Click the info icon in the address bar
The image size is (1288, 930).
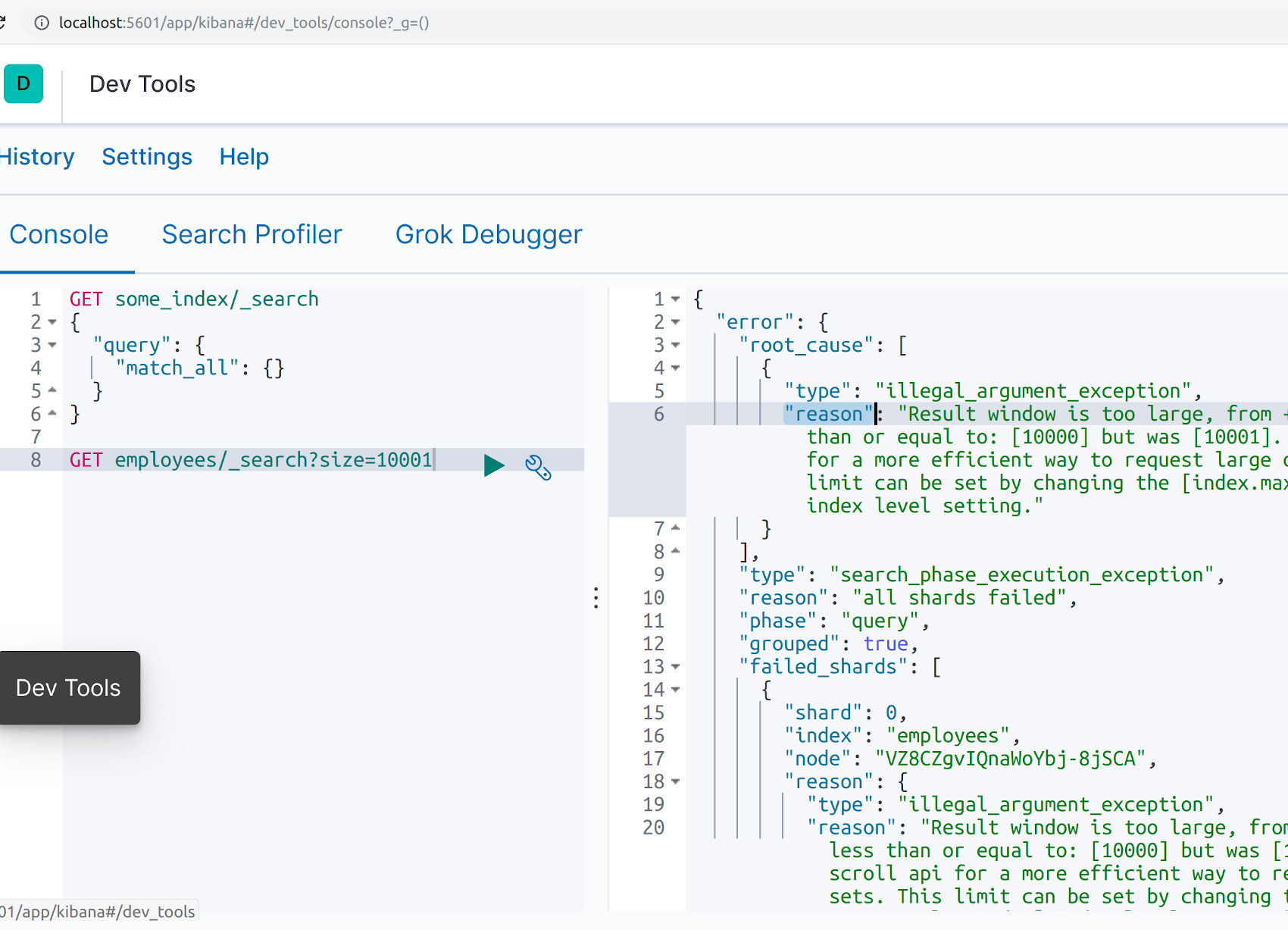pos(40,23)
